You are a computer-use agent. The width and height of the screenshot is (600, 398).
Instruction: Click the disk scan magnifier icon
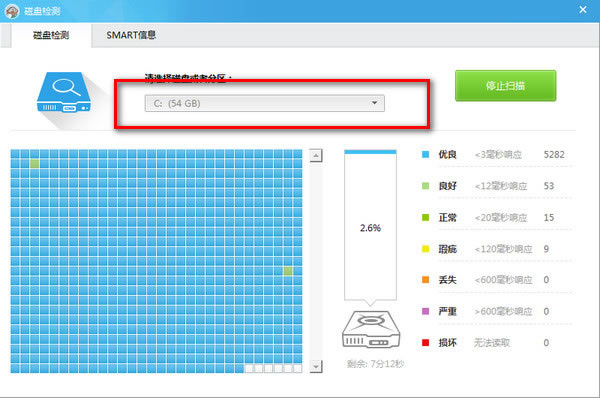click(x=64, y=92)
